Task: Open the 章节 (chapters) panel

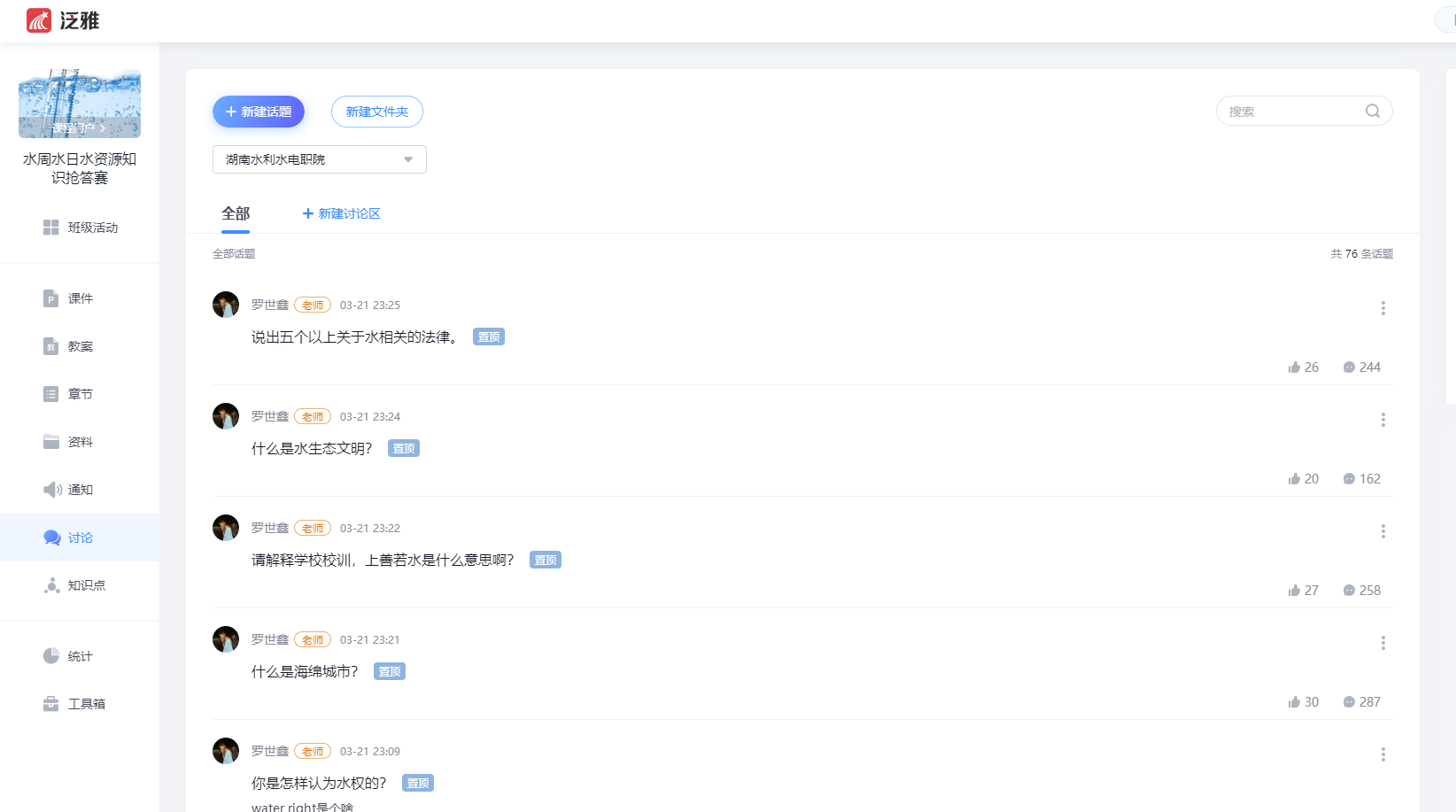Action: (79, 394)
